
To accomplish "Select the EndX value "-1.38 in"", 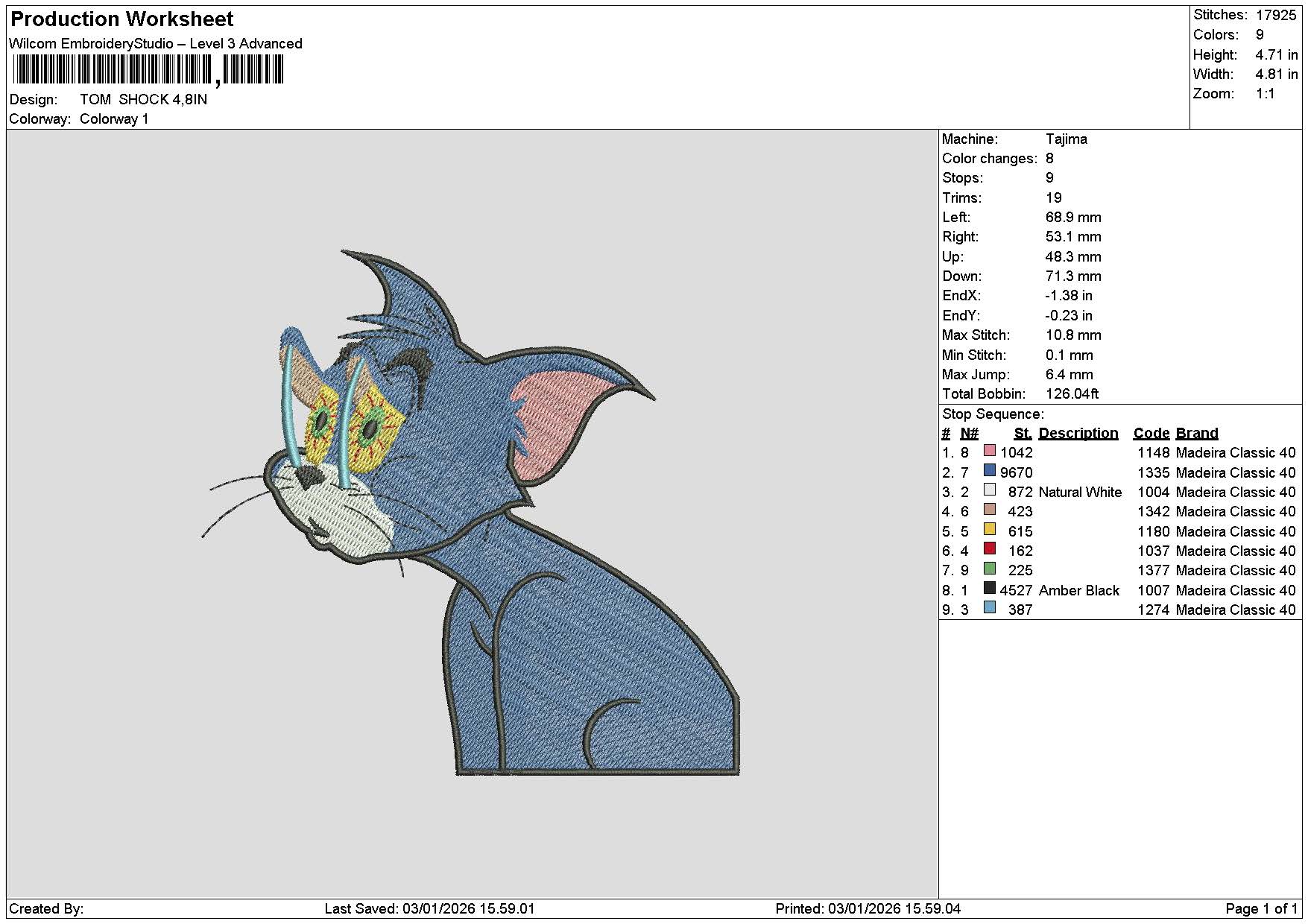I will point(1069,296).
